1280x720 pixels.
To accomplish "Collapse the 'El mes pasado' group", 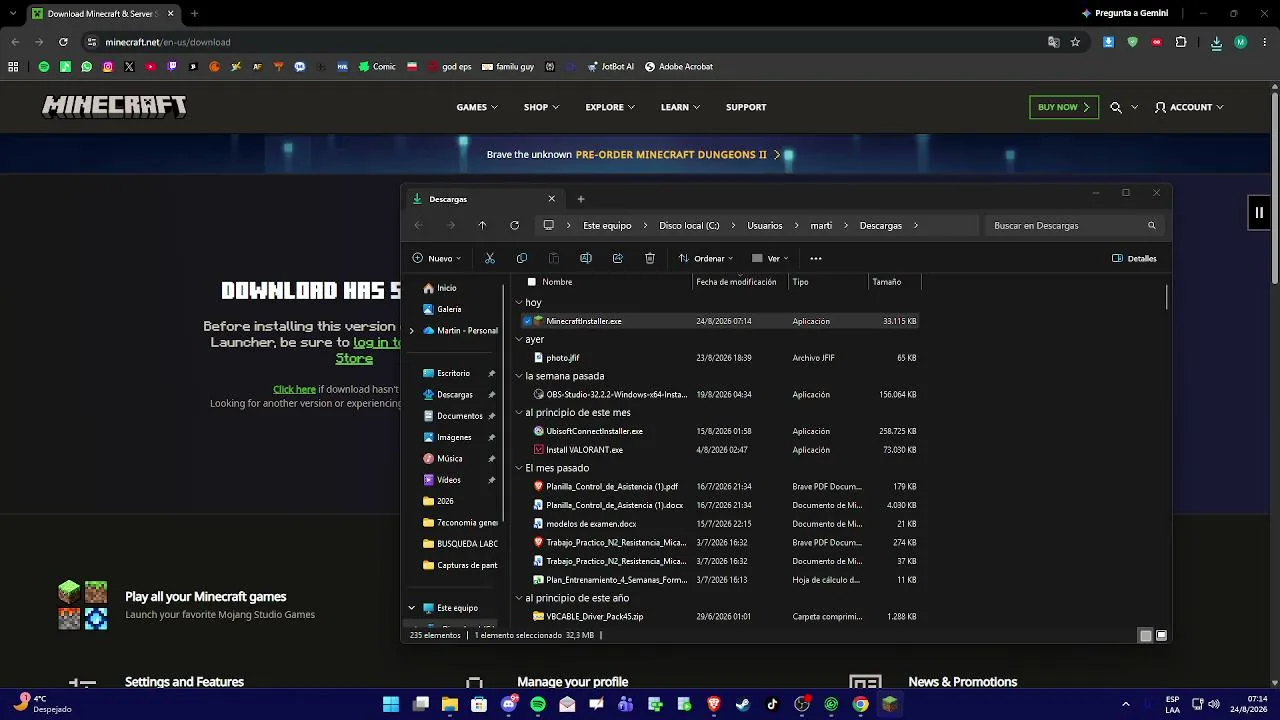I will (519, 468).
